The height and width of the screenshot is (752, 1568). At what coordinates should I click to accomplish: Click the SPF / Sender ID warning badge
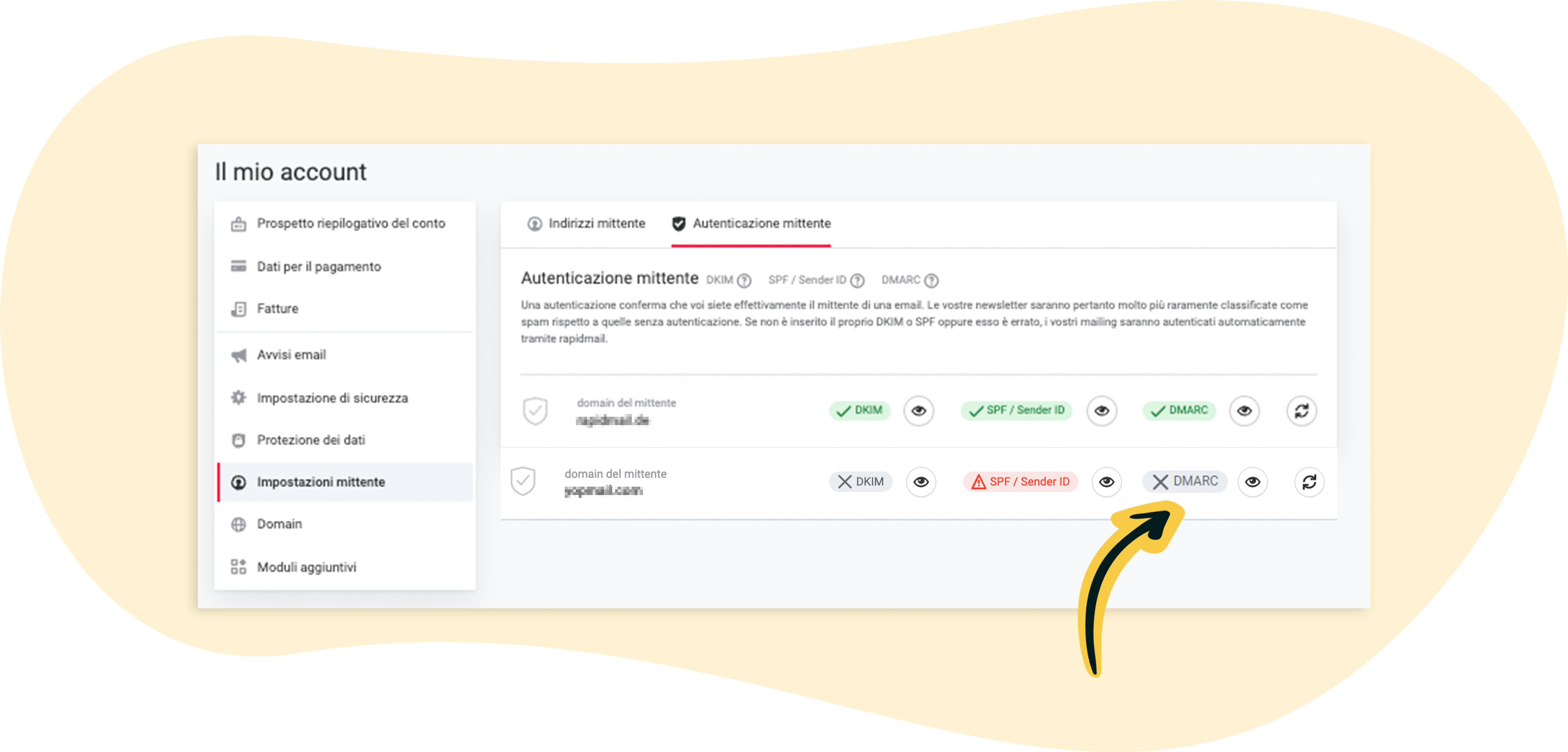coord(1020,482)
